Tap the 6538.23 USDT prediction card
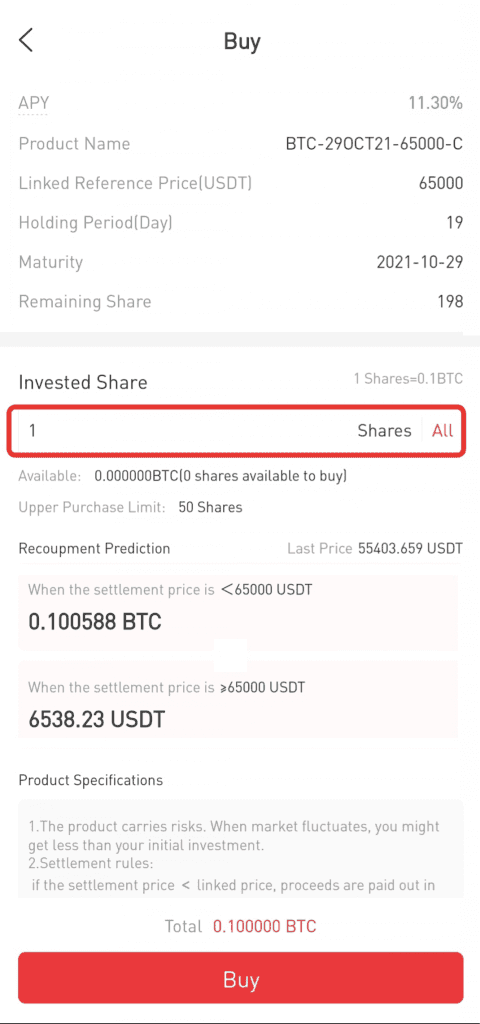480x1024 pixels. click(x=238, y=699)
